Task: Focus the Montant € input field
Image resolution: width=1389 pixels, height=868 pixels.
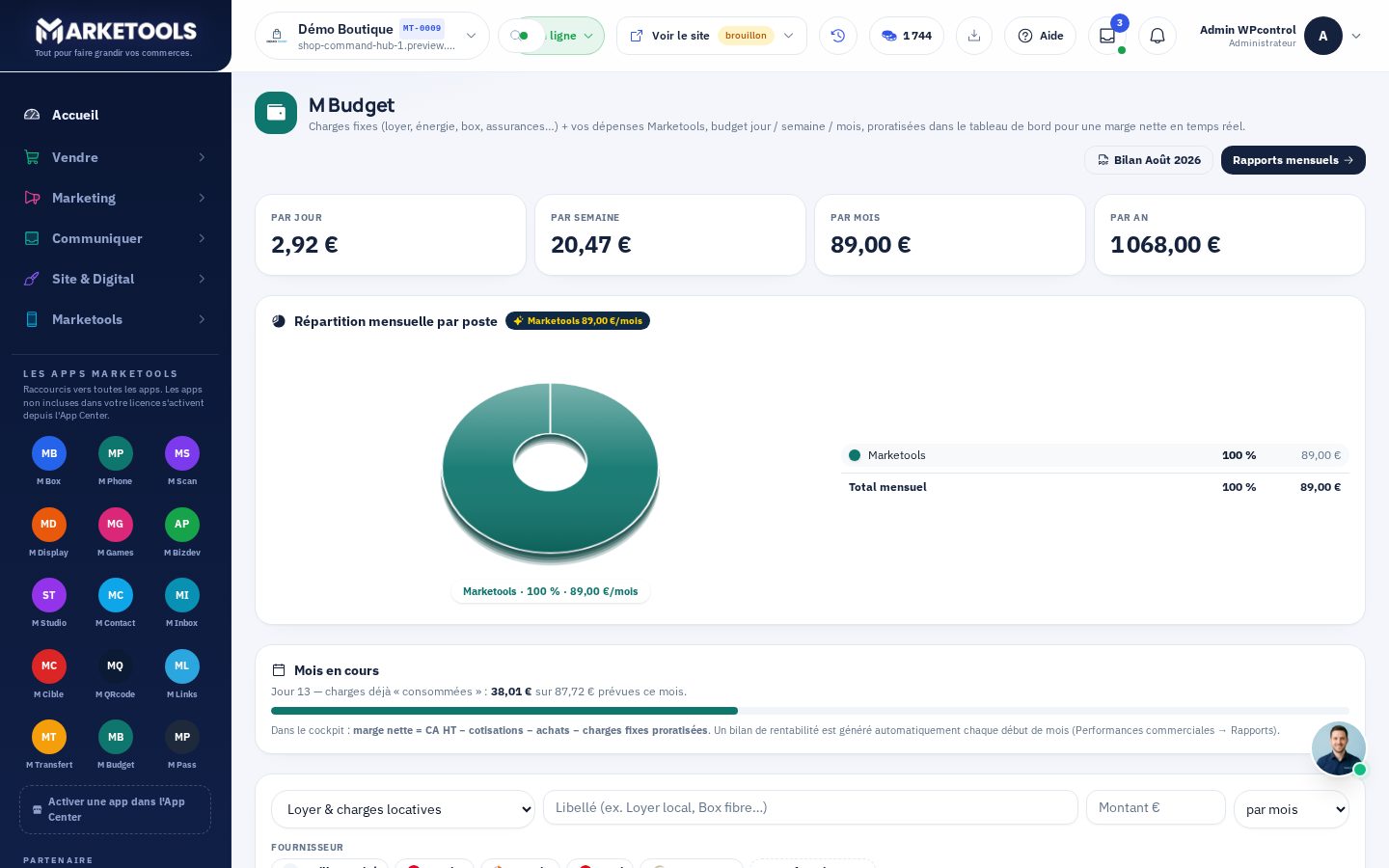Action: click(x=1156, y=807)
